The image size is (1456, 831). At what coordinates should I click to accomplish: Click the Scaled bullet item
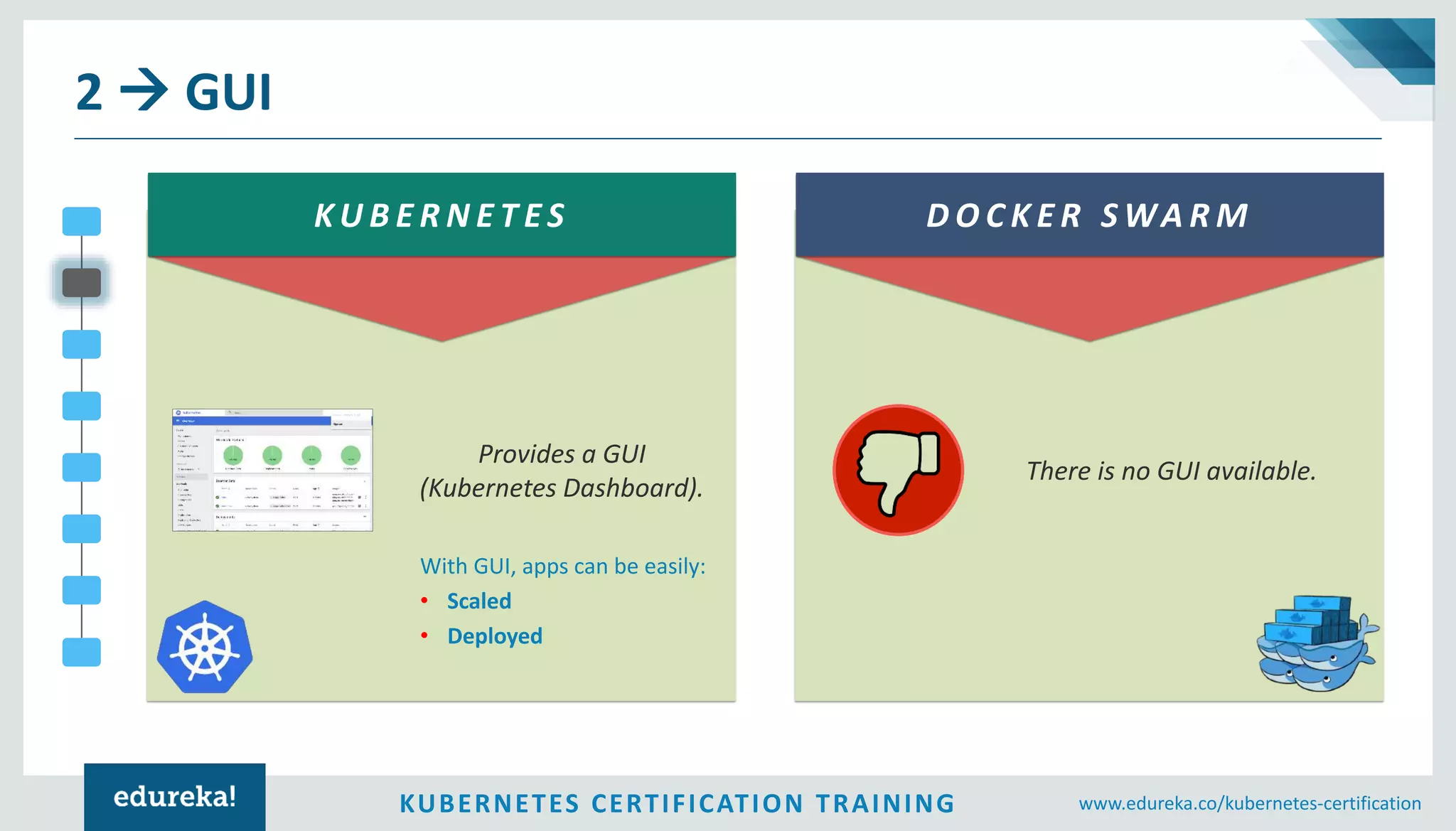point(478,601)
